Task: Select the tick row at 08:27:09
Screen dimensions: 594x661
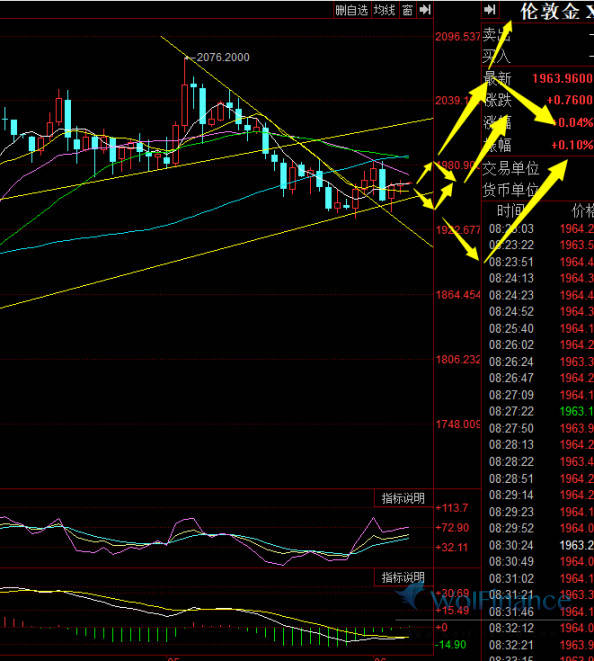Action: [x=541, y=395]
